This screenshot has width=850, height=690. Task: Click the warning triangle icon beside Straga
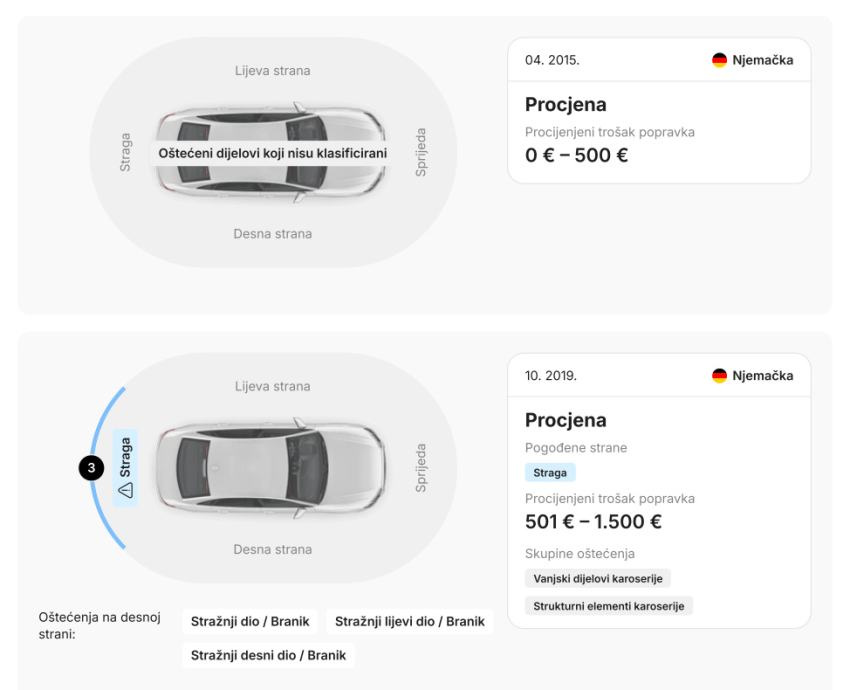[x=126, y=490]
